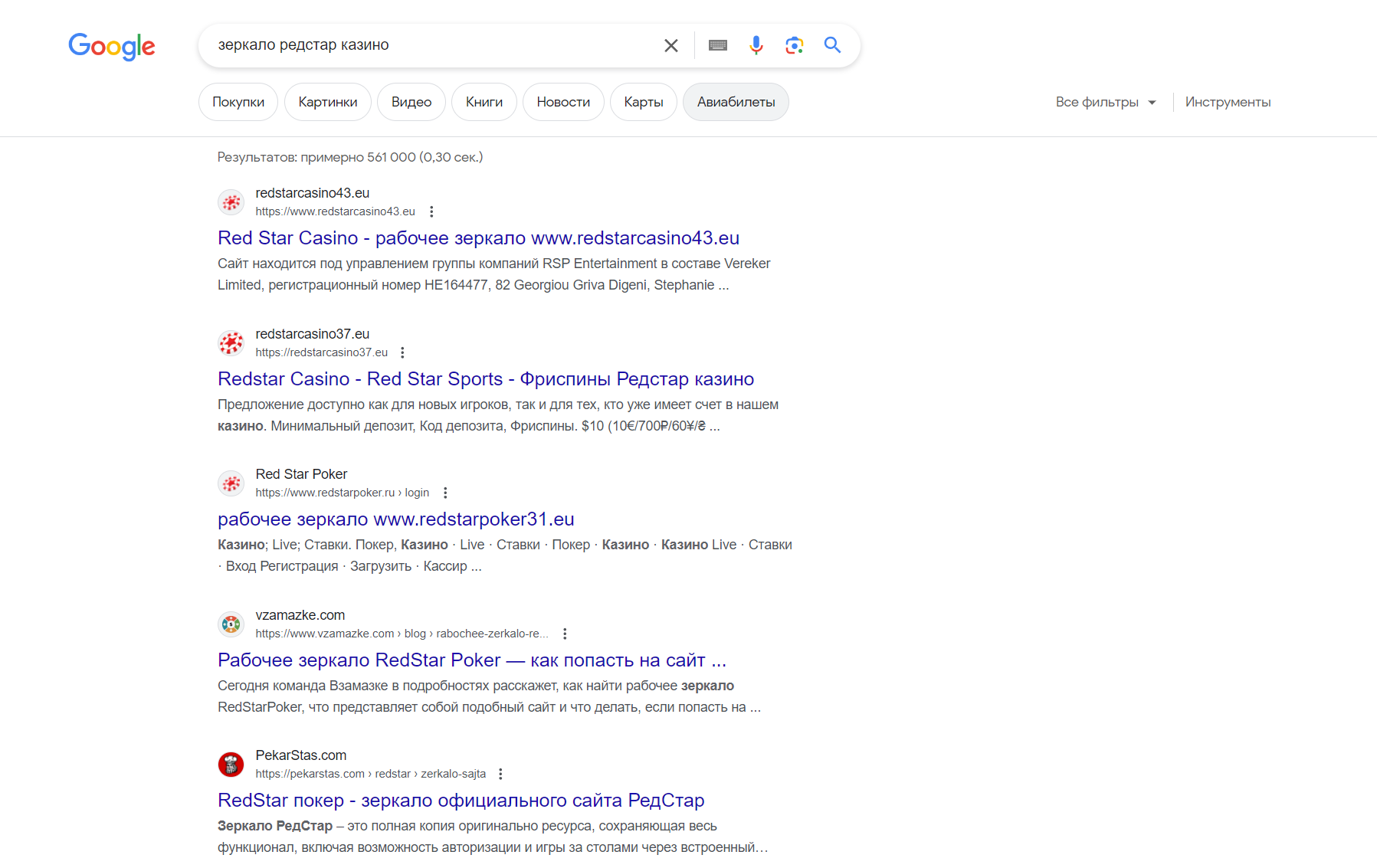
Task: Open the Google logo homepage
Action: pyautogui.click(x=112, y=46)
